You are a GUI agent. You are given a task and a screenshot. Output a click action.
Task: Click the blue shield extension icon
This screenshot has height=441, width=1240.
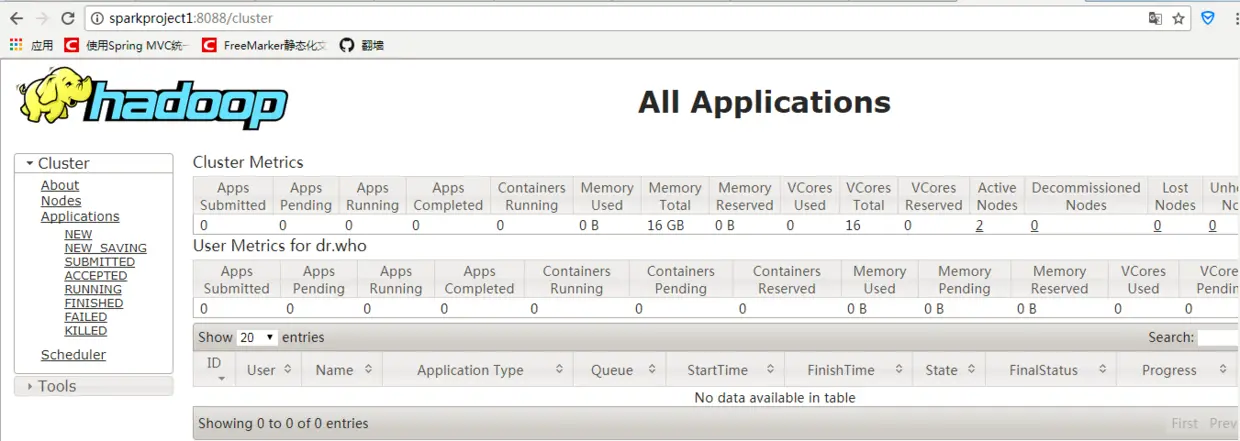point(1208,18)
